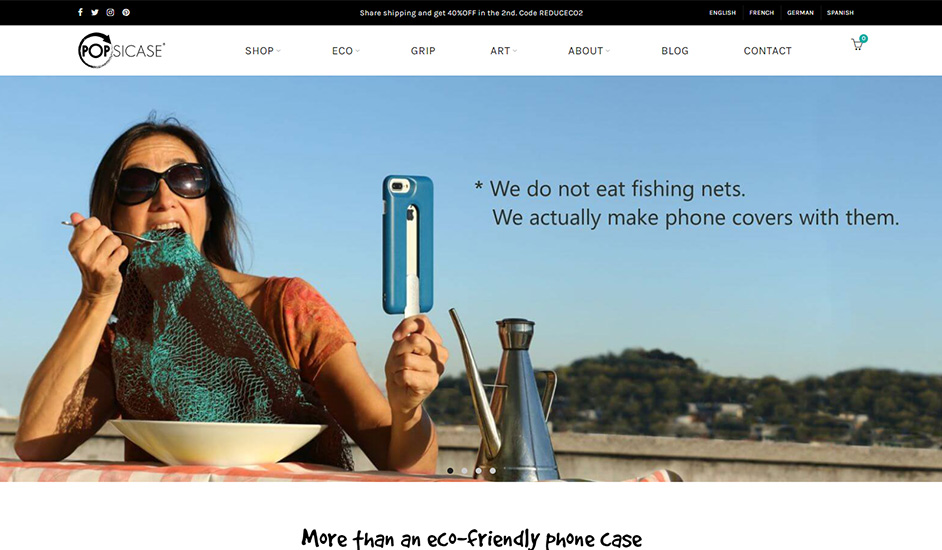Screen dimensions: 942x550
Task: Go to the BLOG page
Action: [675, 51]
